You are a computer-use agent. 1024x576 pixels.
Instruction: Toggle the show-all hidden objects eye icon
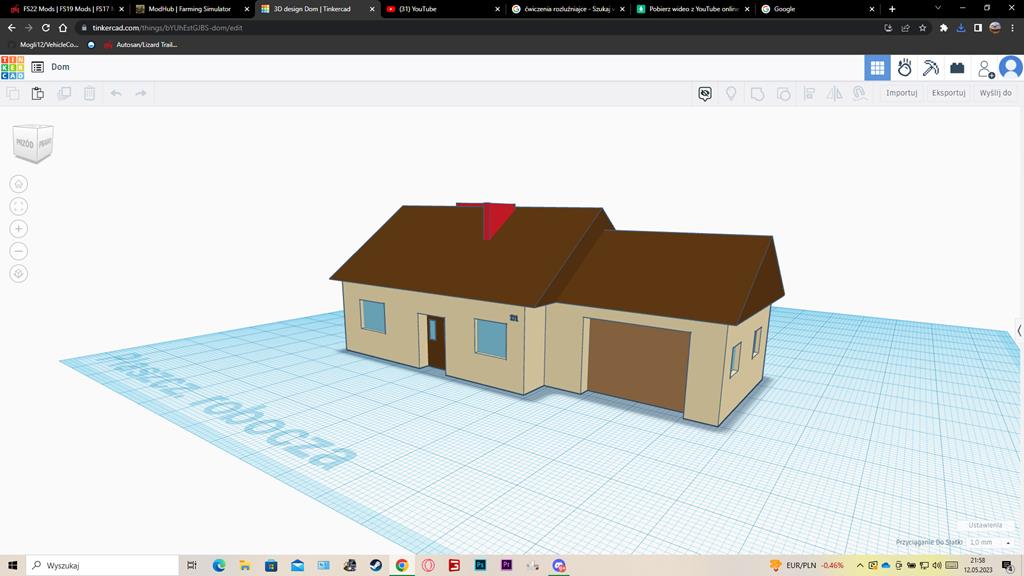pos(705,93)
